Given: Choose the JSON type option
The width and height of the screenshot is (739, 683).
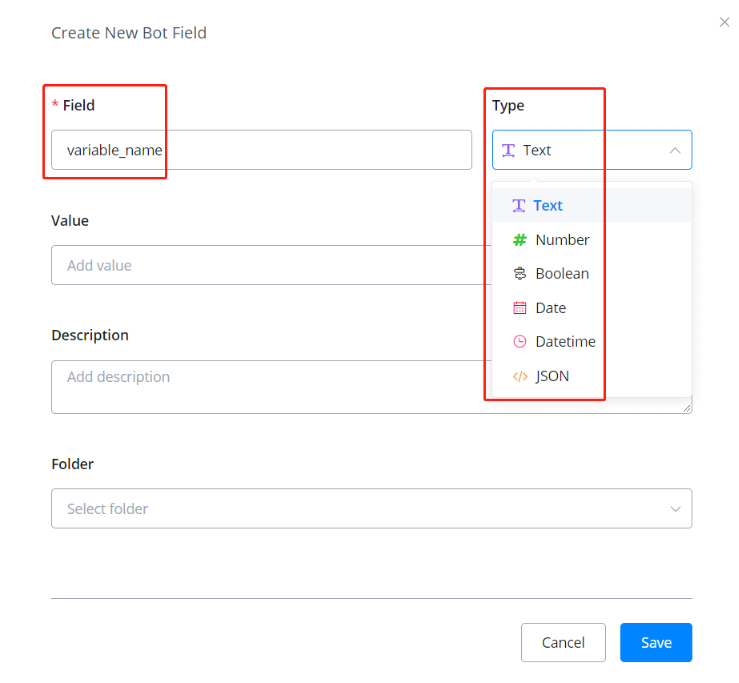Looking at the screenshot, I should click(552, 377).
